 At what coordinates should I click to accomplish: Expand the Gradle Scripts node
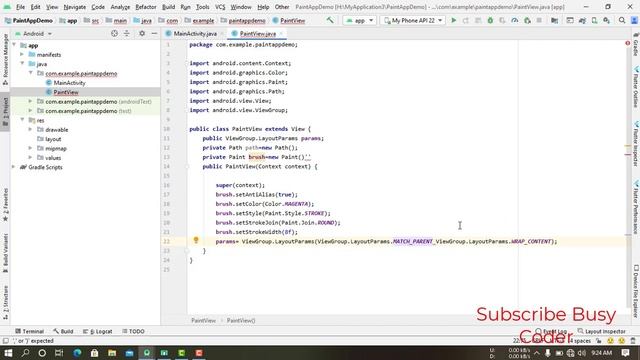click(14, 167)
